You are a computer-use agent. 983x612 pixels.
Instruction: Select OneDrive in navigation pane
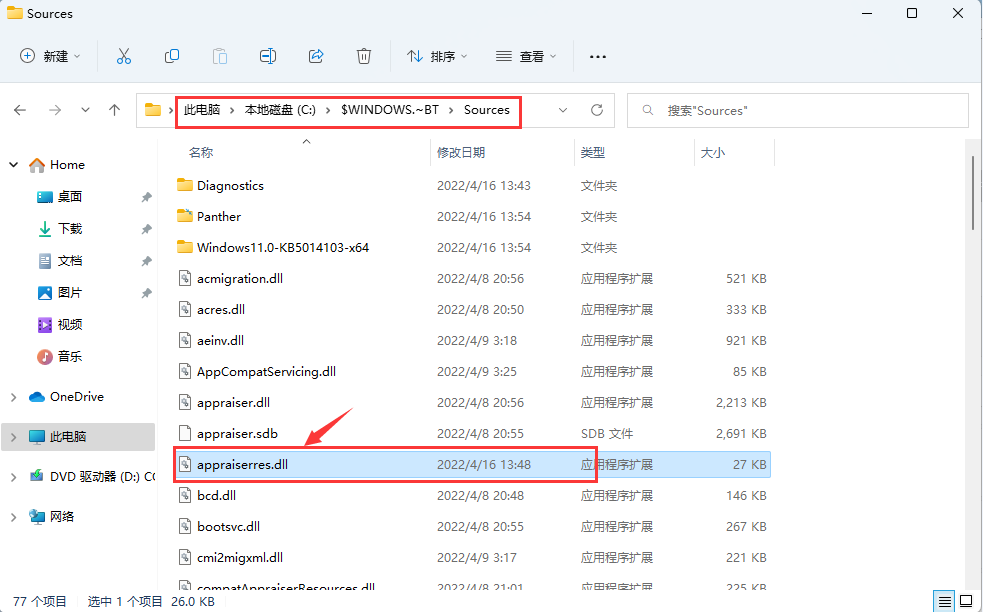[x=66, y=397]
